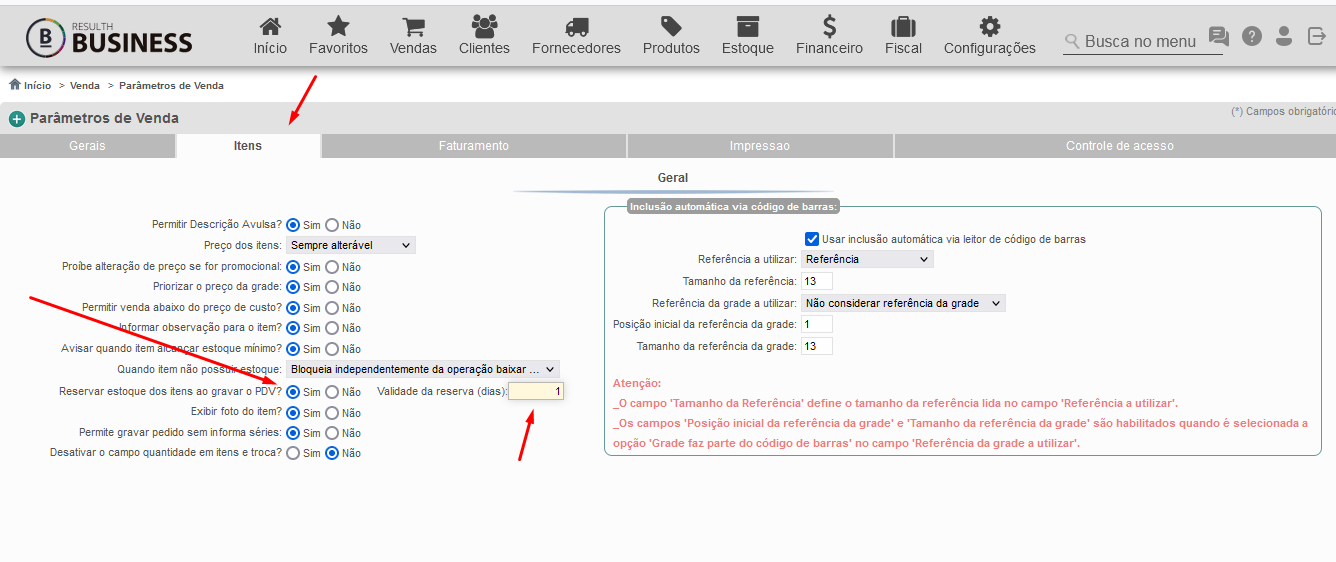Click the Venda breadcrumb link
Viewport: 1336px width, 562px height.
point(85,86)
